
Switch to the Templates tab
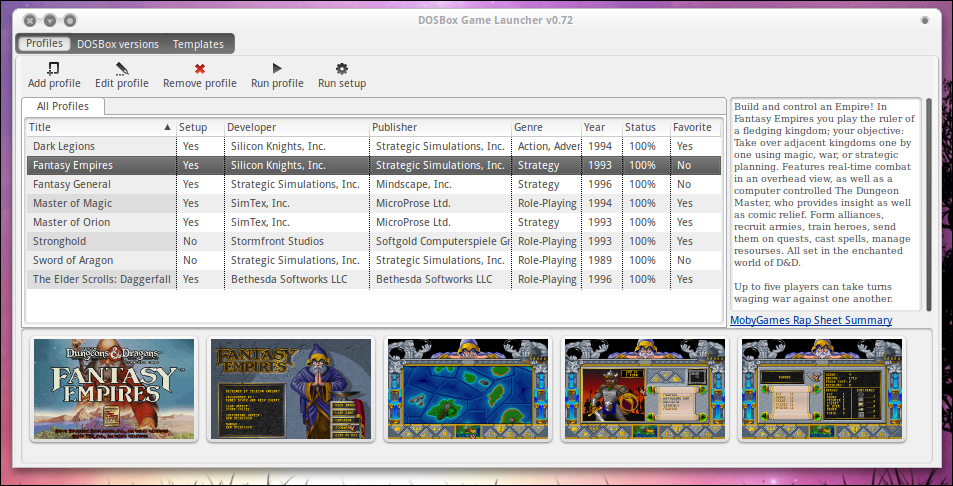click(x=198, y=44)
